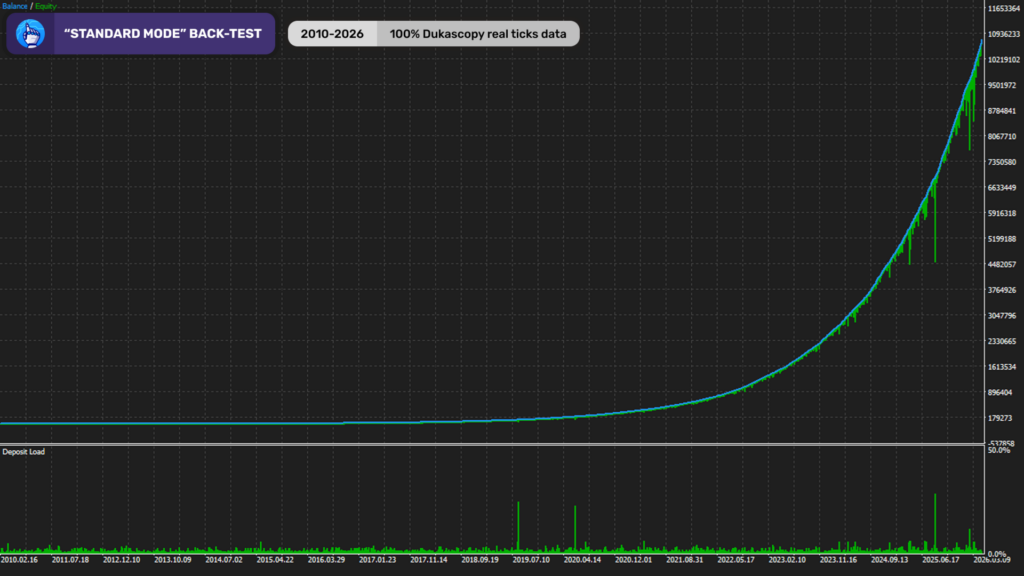1024x576 pixels.
Task: Click the deposit load spike above 2020.04.14
Action: (x=575, y=528)
